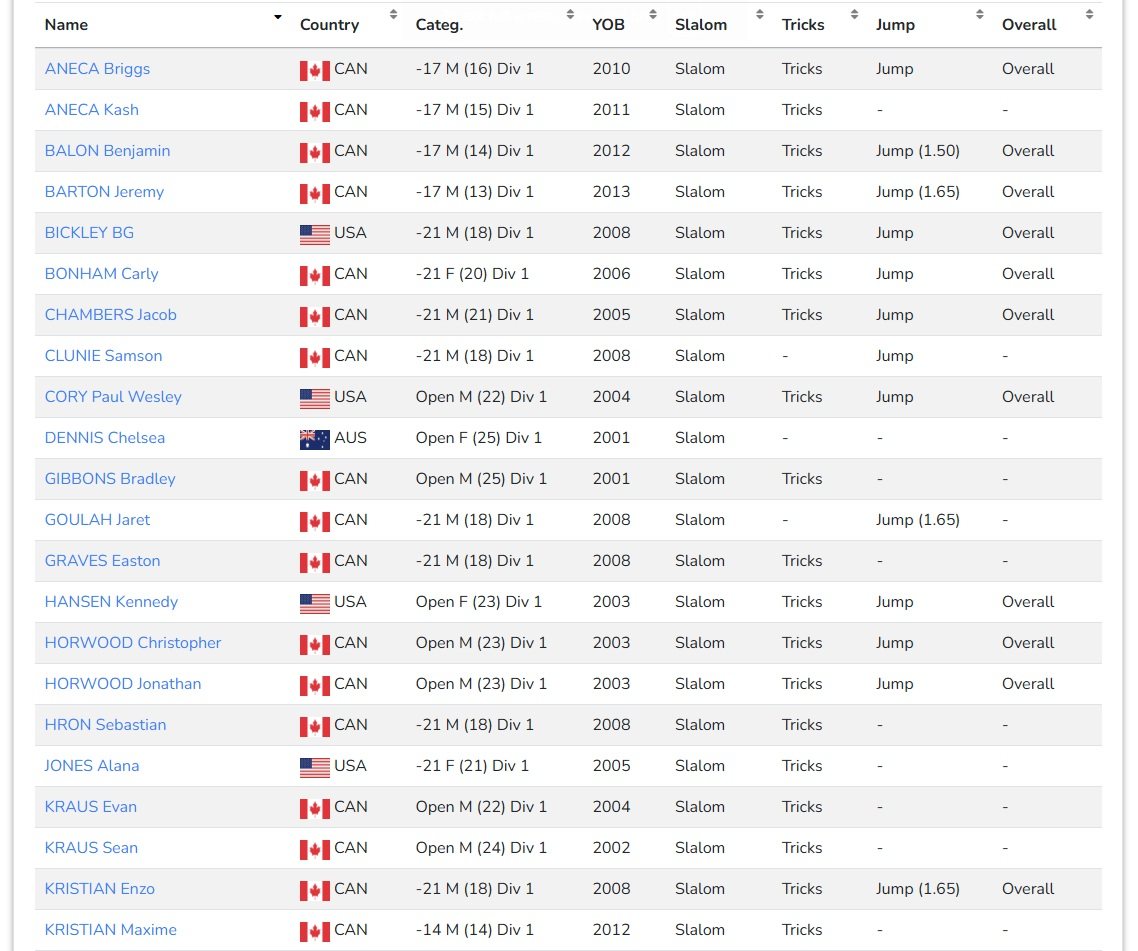Image resolution: width=1138 pixels, height=951 pixels.
Task: Click the USA flag in BICKLEY BG row
Action: pos(314,234)
